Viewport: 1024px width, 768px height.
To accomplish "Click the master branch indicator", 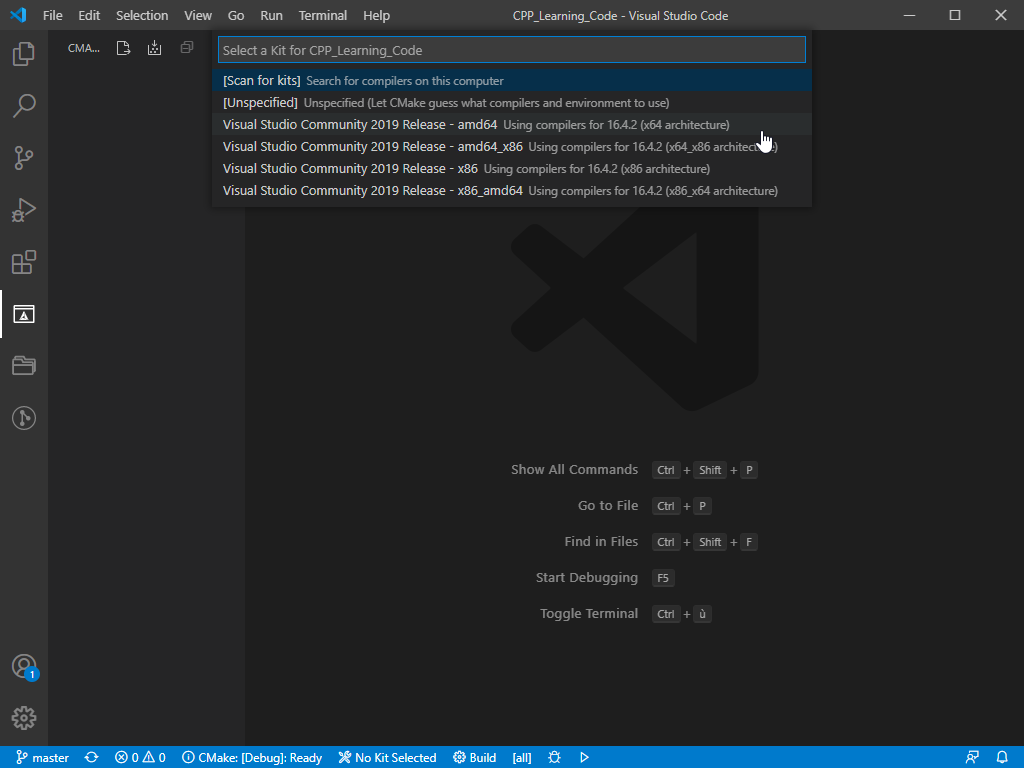I will [42, 758].
